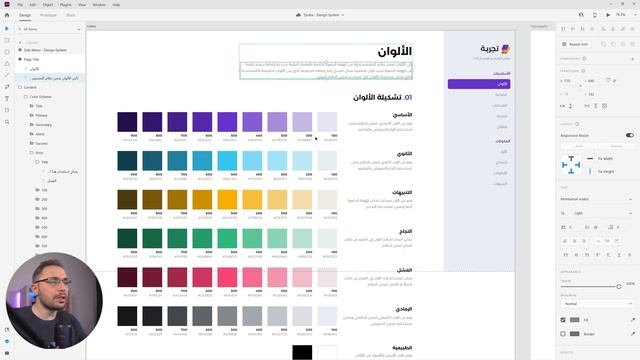The width and height of the screenshot is (640, 360).
Task: Collapse the Color Scheme group in layers
Action: point(26,97)
